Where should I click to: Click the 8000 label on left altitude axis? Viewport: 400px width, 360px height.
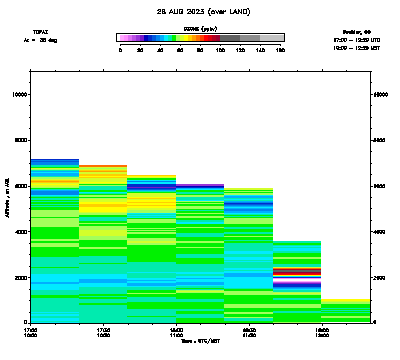21,140
